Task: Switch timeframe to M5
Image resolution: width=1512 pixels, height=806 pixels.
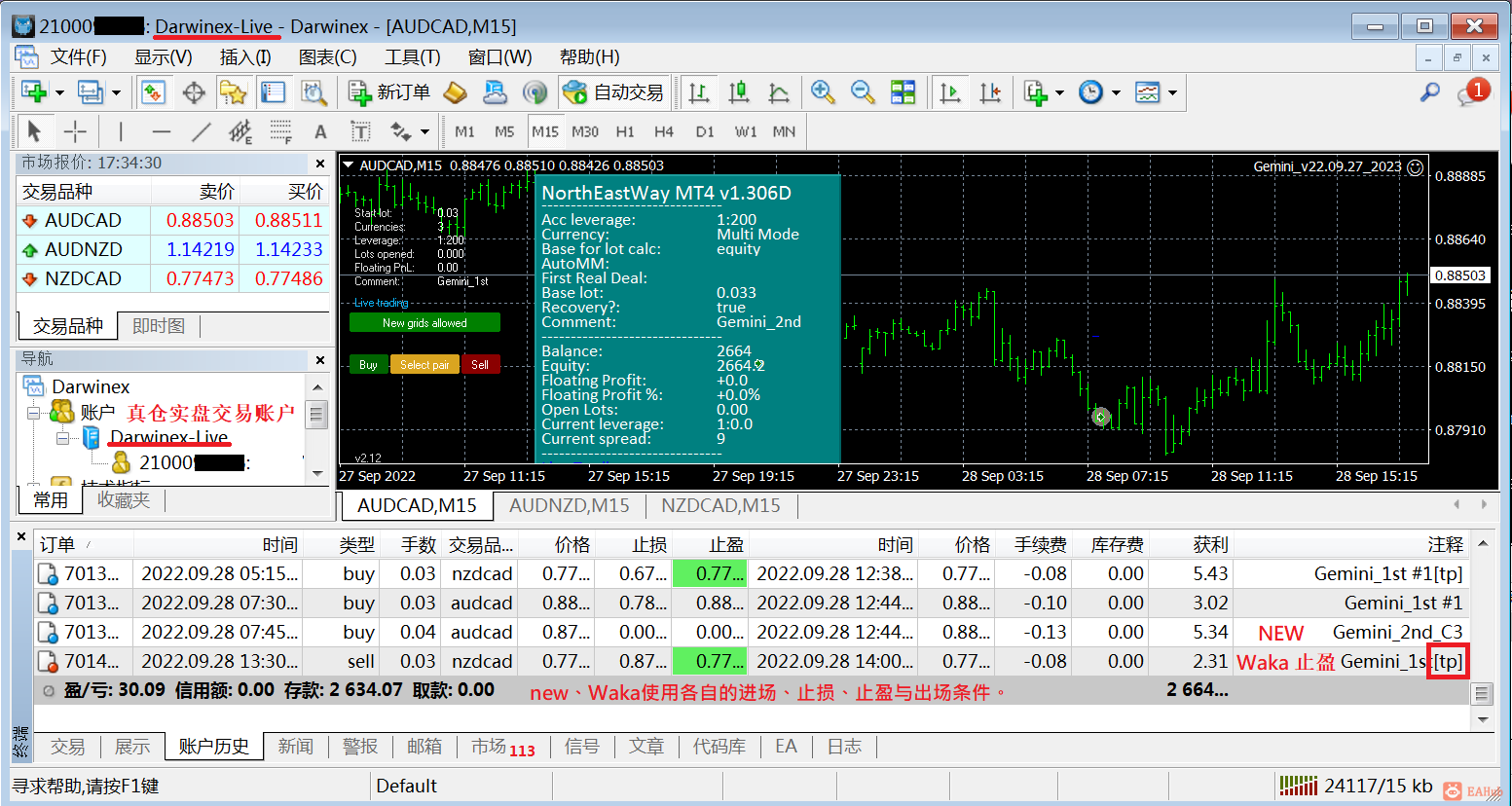Action: (x=504, y=131)
